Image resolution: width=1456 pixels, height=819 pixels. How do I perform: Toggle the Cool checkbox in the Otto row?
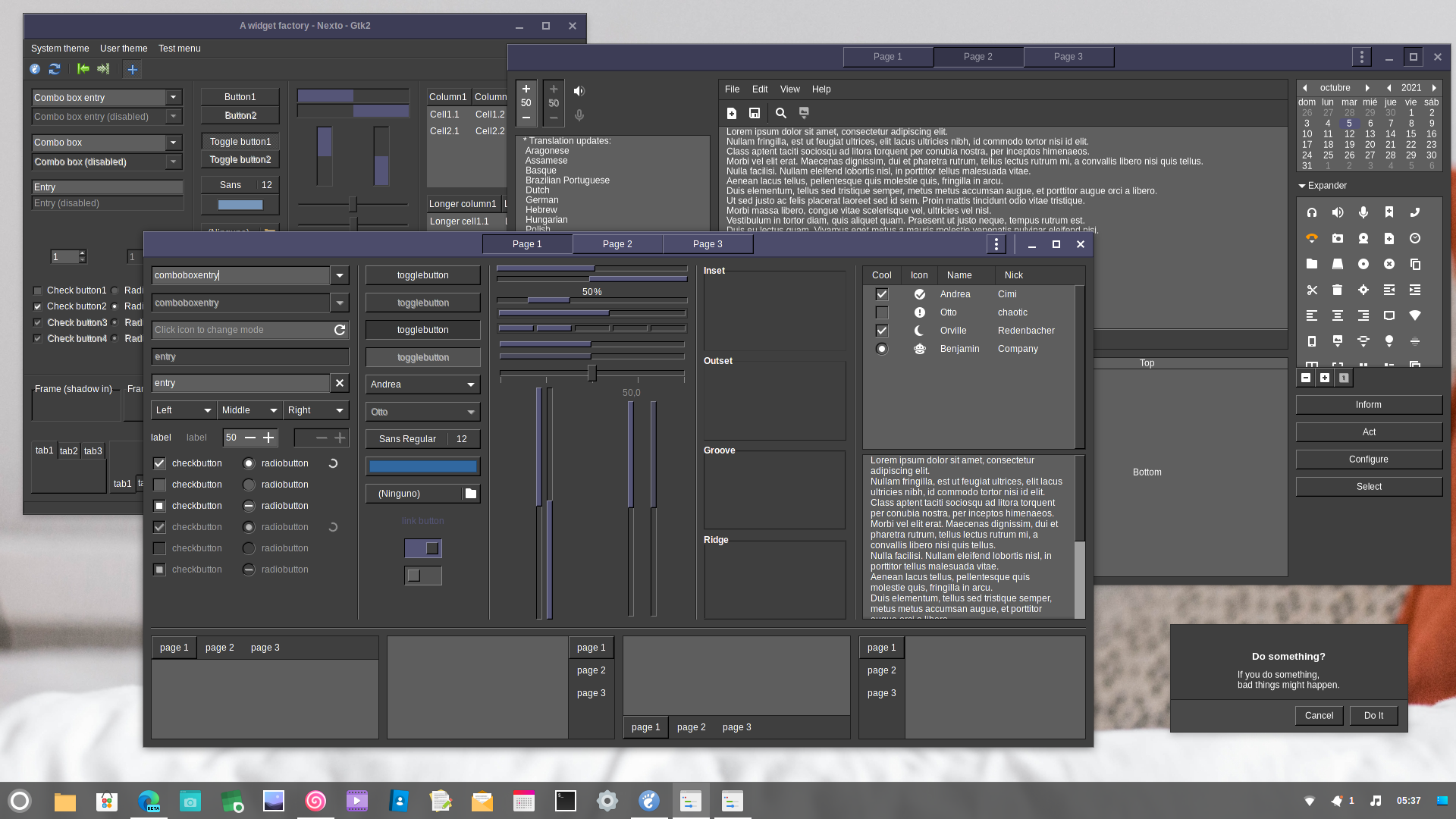[x=882, y=312]
